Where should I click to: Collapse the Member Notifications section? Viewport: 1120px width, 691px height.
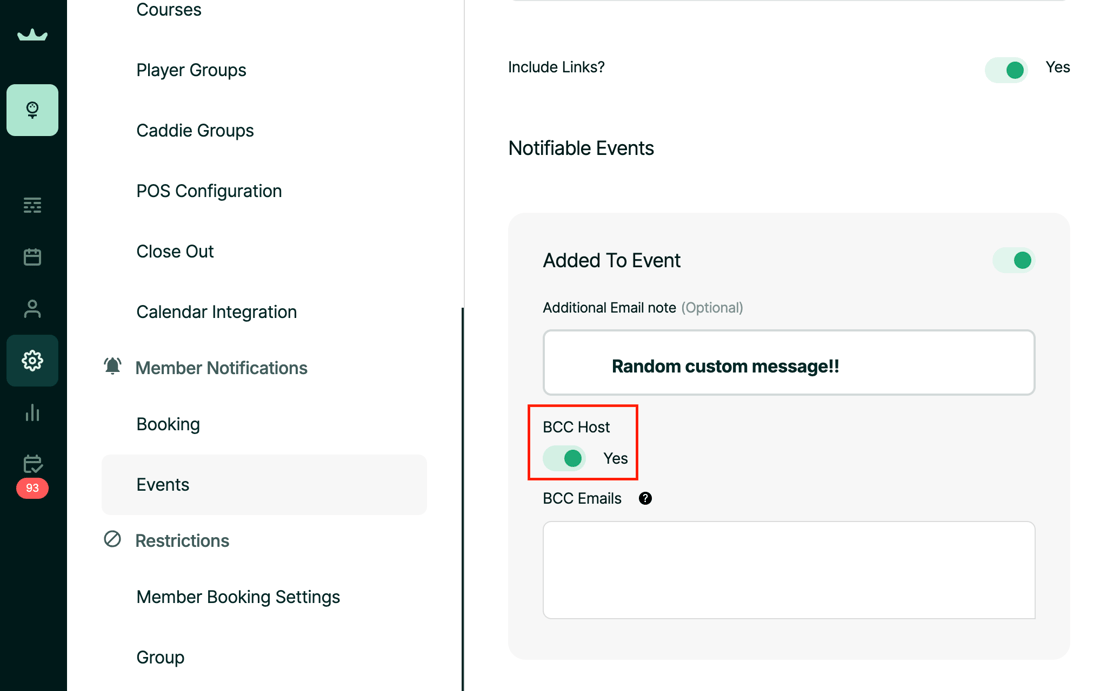(x=220, y=368)
